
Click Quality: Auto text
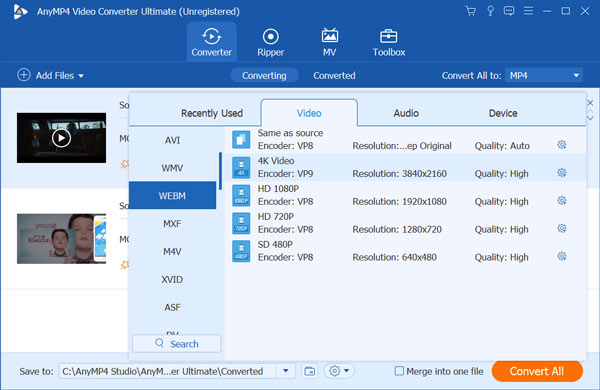coord(502,146)
